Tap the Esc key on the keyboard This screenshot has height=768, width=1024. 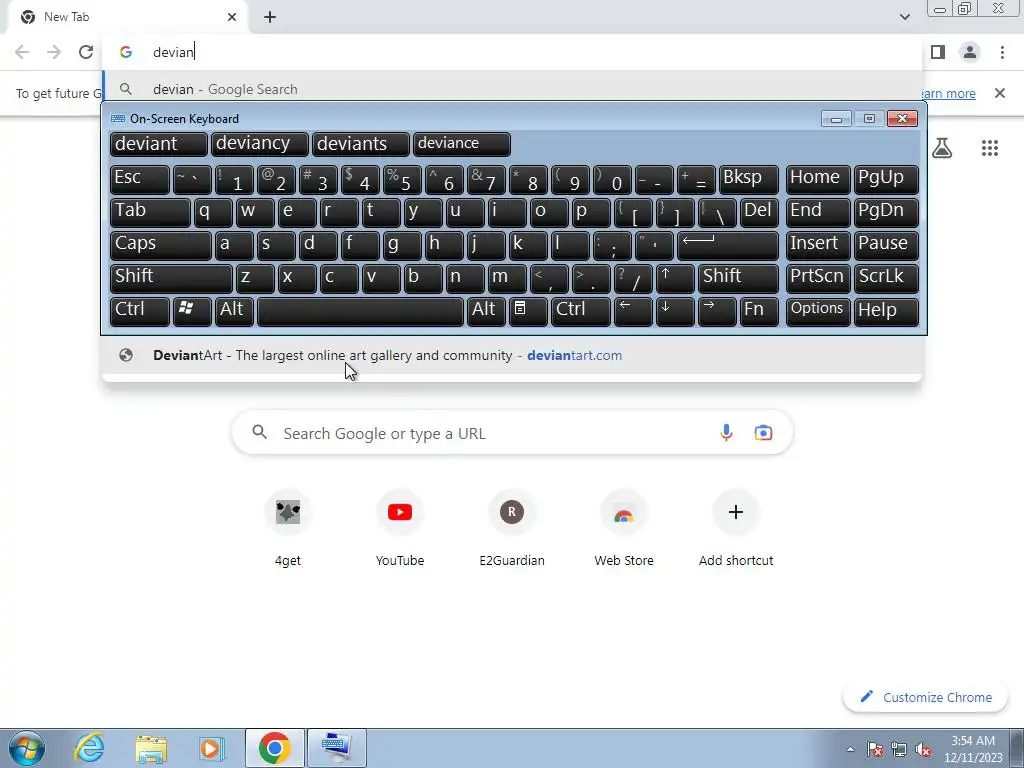(x=140, y=179)
